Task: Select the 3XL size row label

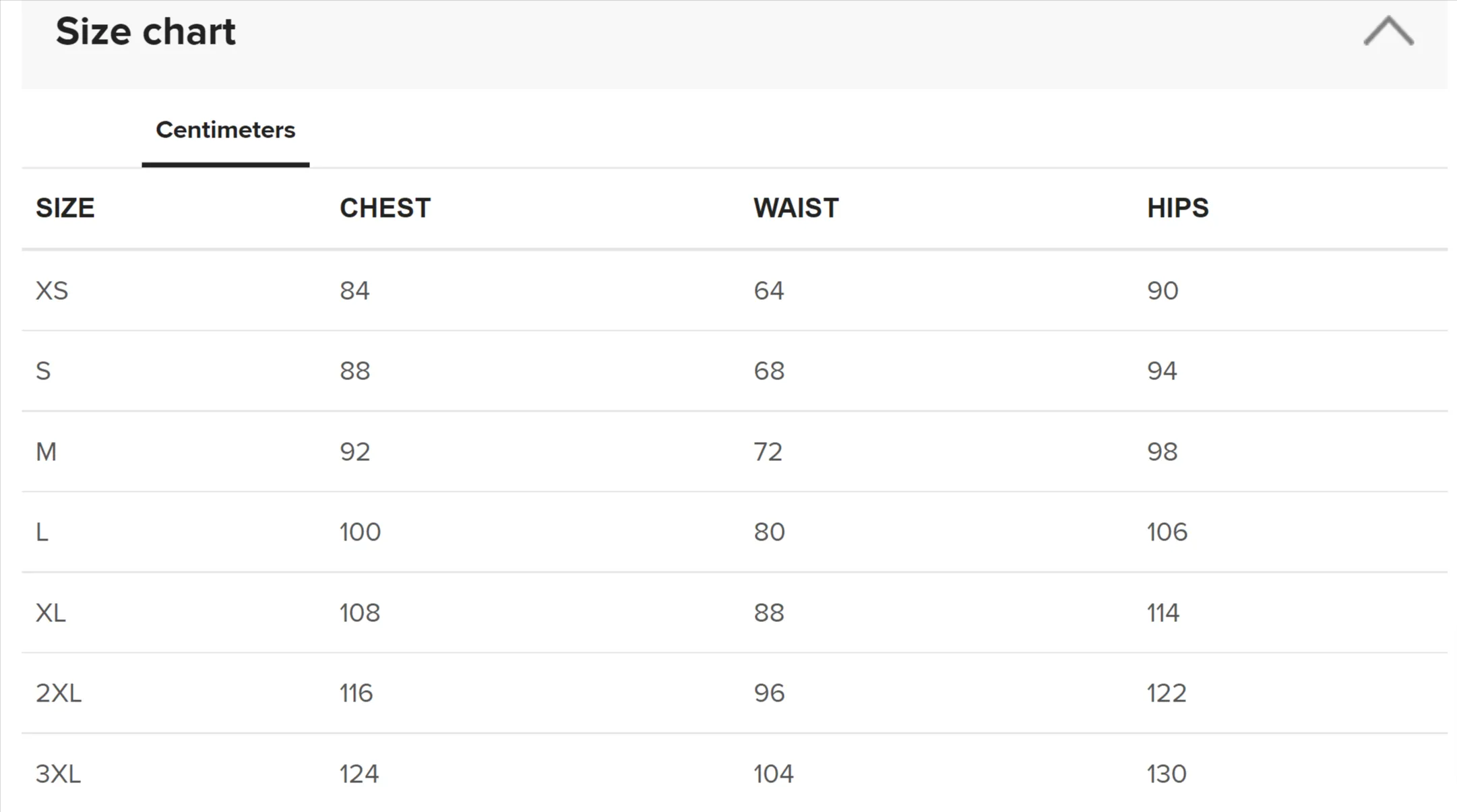Action: pyautogui.click(x=59, y=774)
